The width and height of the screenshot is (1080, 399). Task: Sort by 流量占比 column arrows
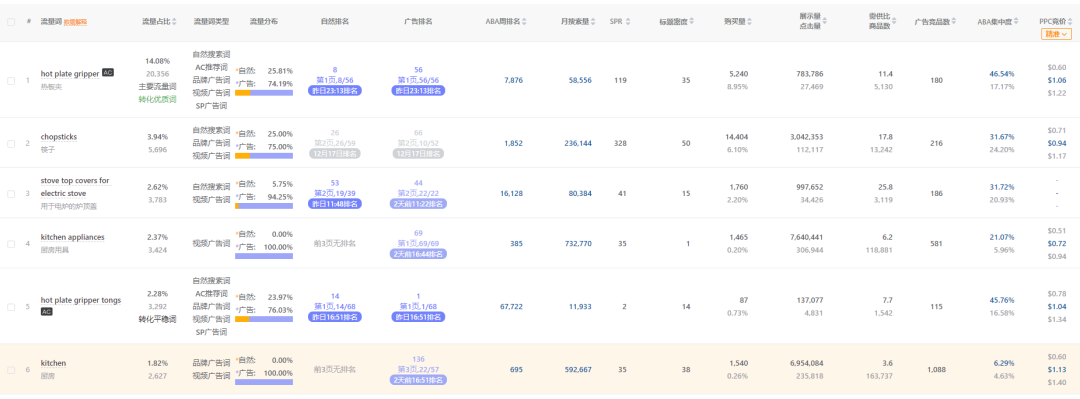coord(175,21)
